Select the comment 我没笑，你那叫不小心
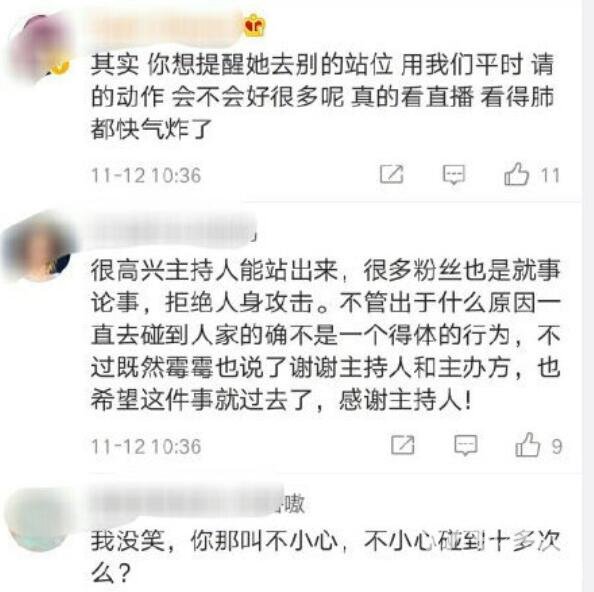 [214, 541]
